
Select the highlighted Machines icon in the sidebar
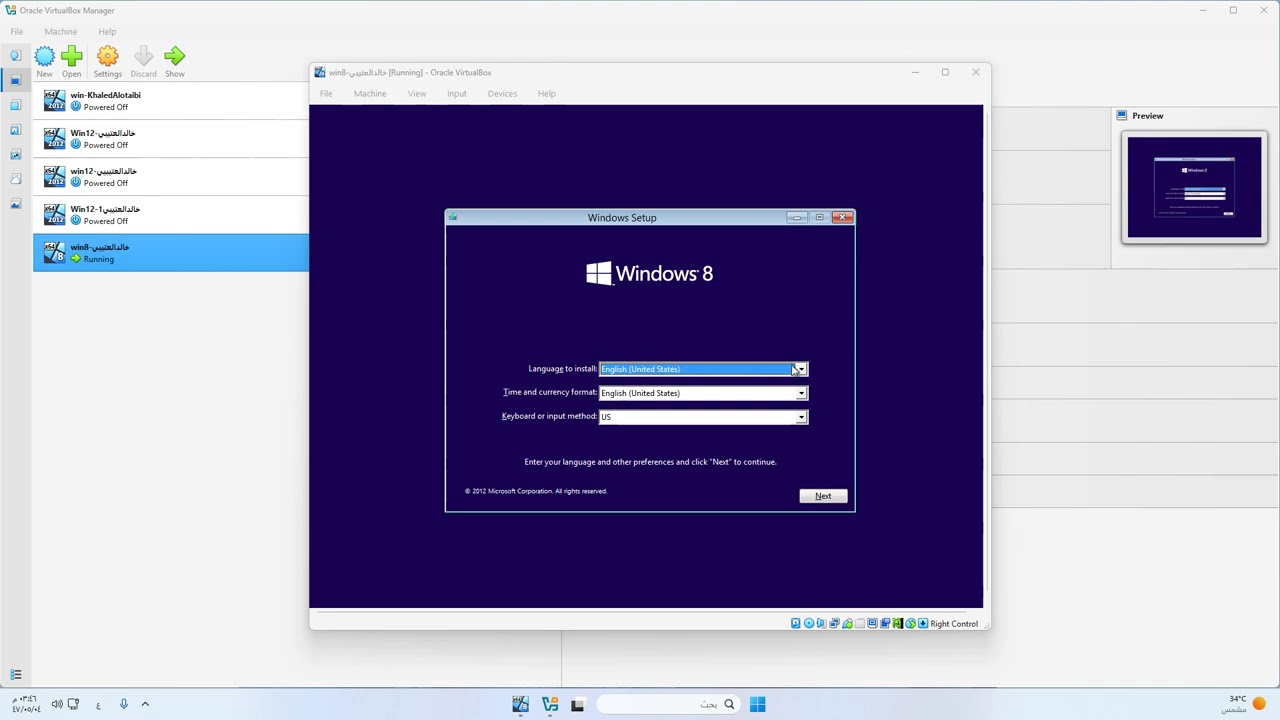click(x=15, y=80)
